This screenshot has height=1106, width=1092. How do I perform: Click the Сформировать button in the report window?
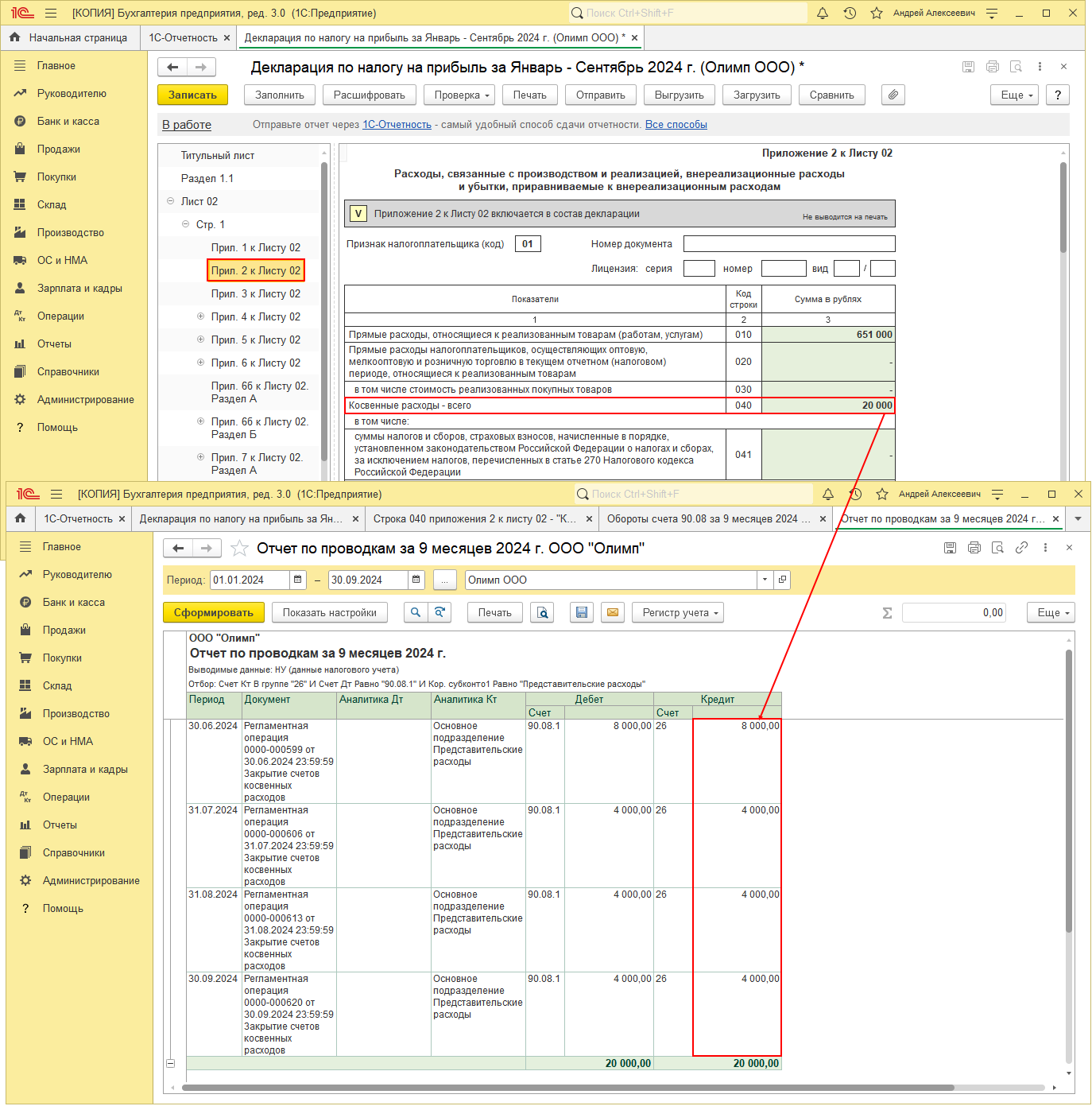(x=214, y=612)
